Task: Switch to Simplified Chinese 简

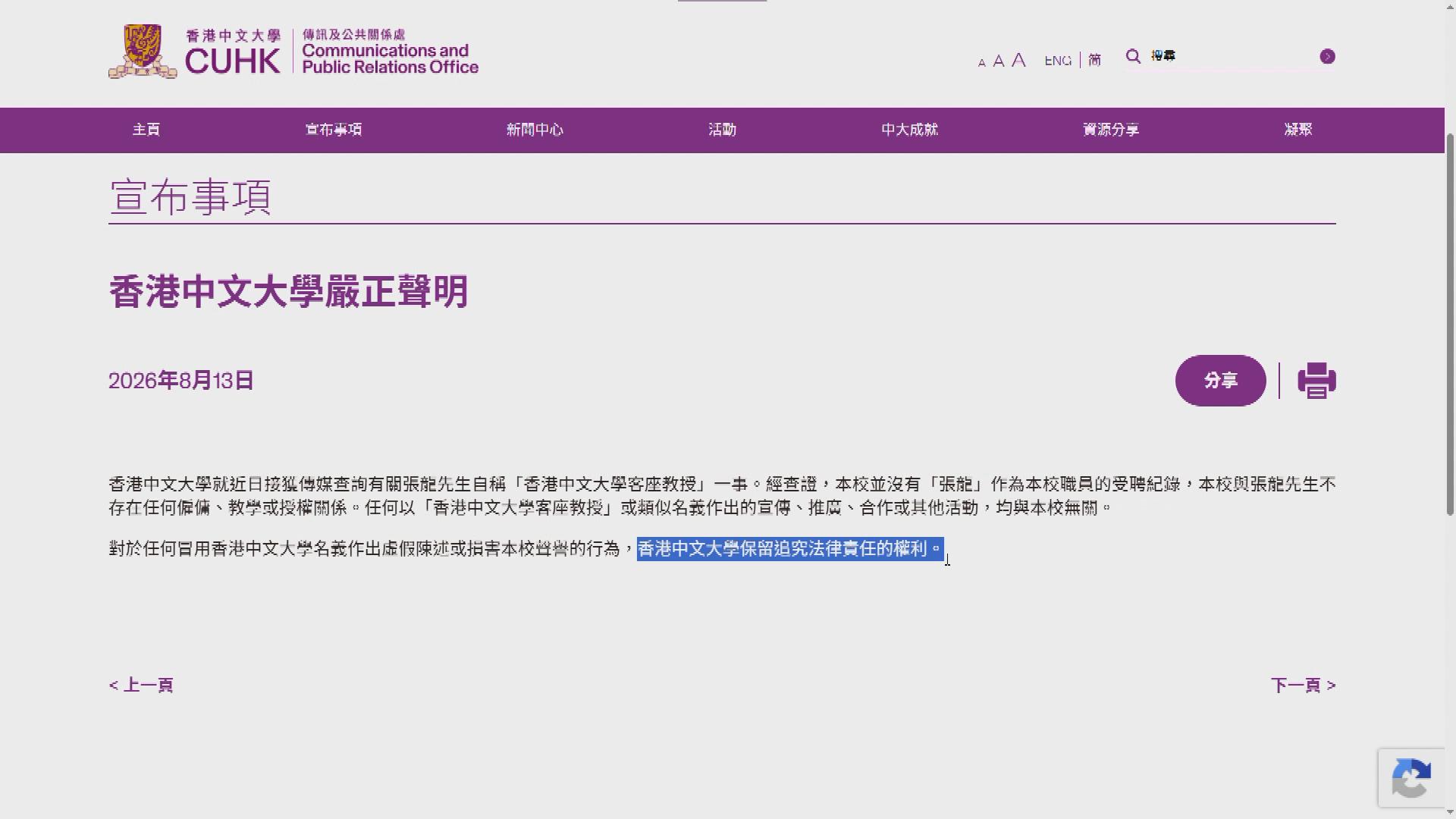Action: (x=1094, y=60)
